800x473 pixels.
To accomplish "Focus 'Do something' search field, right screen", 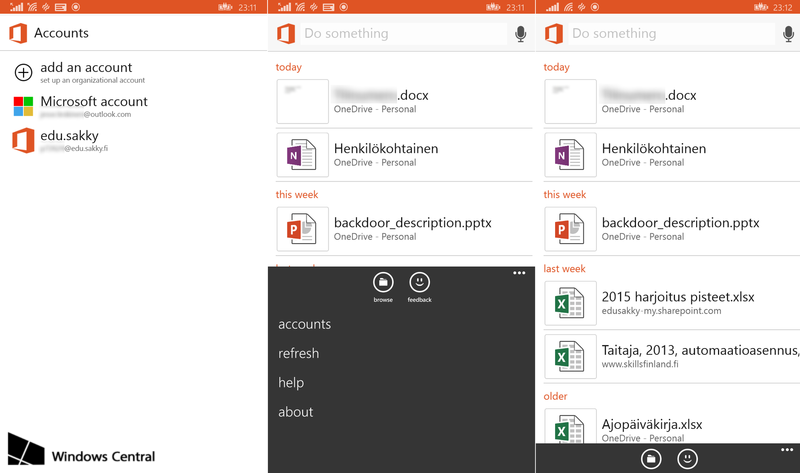I will [x=671, y=34].
